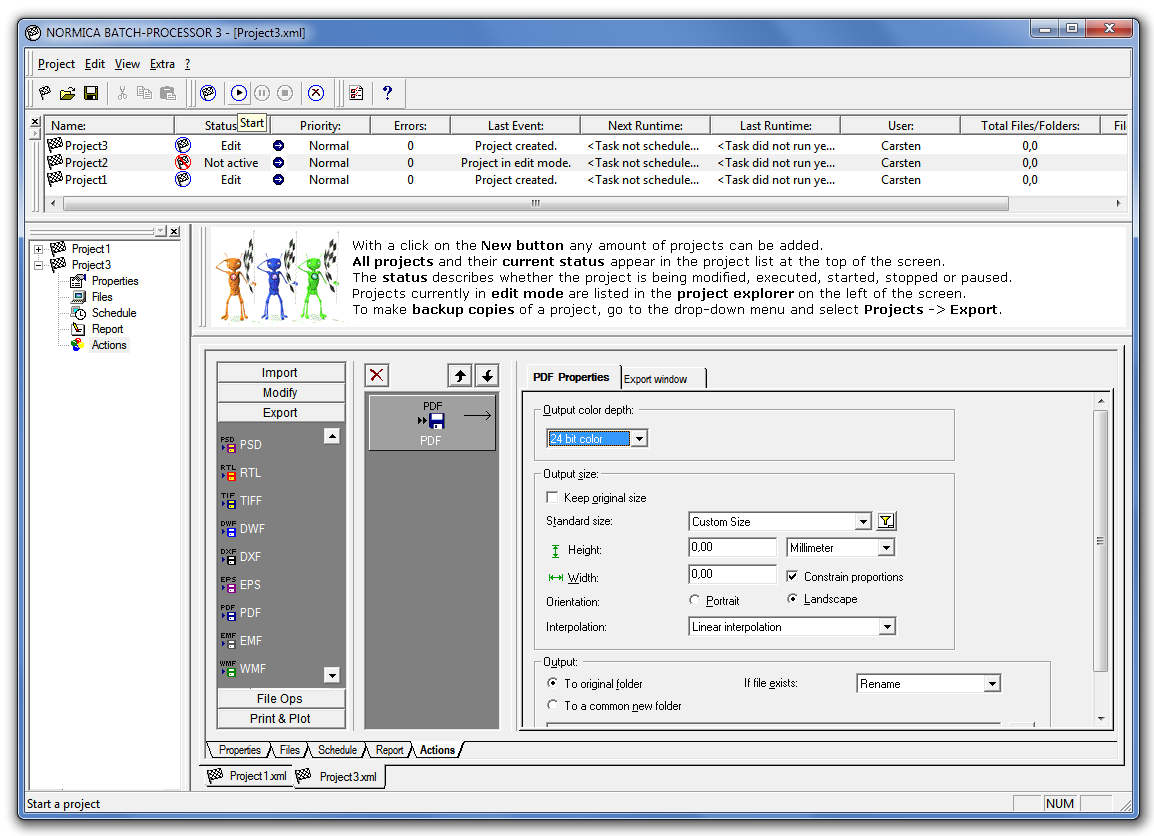Choose the DWF export format icon

tap(228, 529)
